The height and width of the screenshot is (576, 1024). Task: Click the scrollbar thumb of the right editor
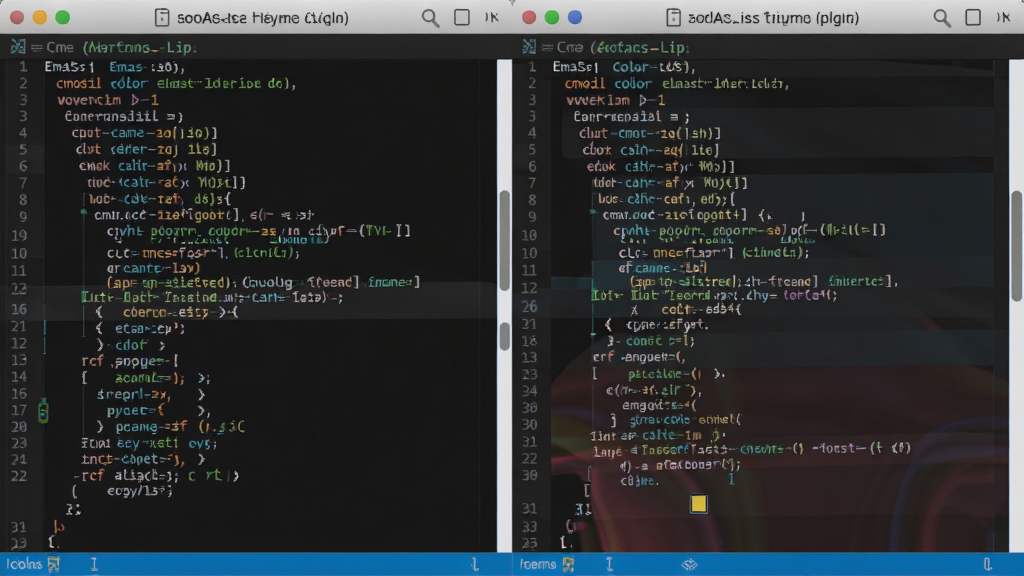click(1017, 245)
